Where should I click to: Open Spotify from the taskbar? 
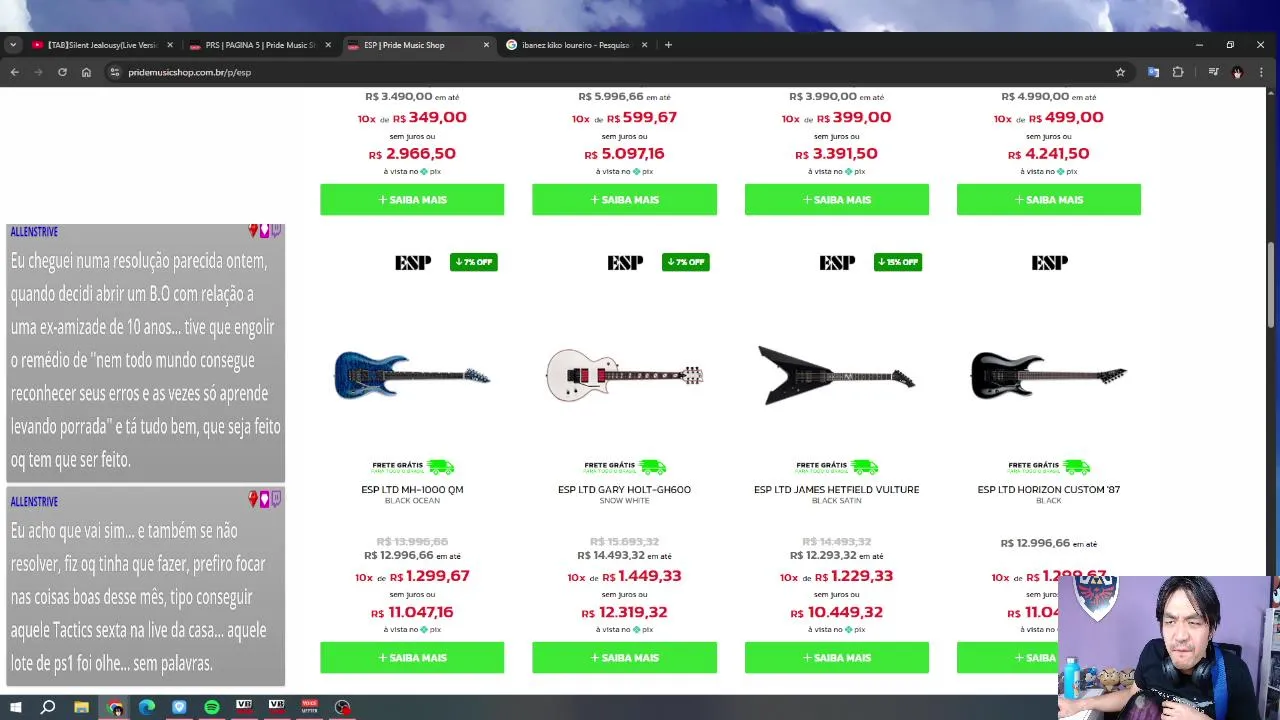point(212,707)
